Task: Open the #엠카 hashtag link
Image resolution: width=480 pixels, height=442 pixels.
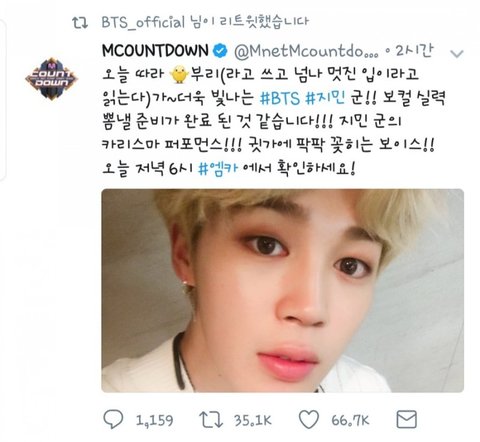Action: click(x=218, y=169)
